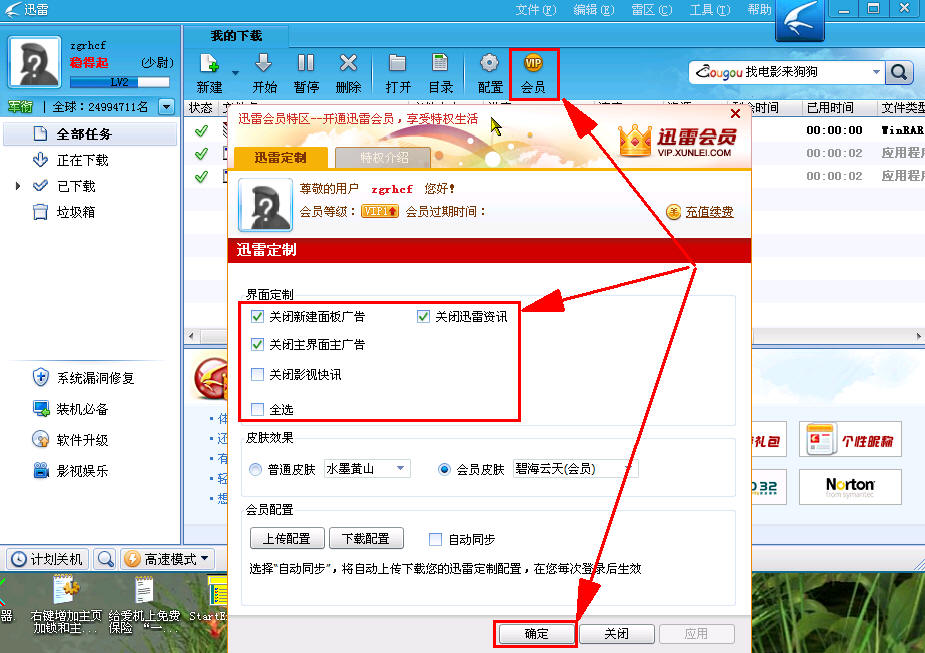Open desktop shortcut 右键增加主页加锁和主

coord(66,604)
